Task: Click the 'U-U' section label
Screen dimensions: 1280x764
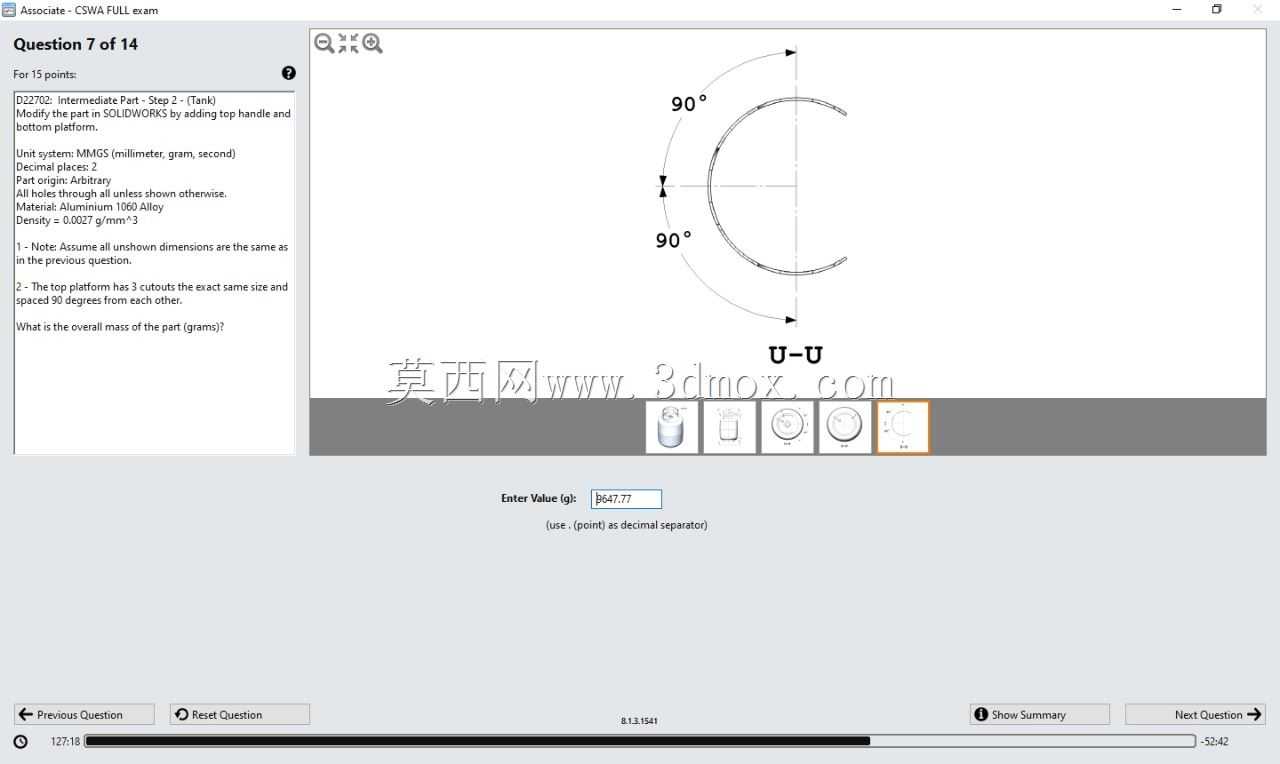Action: tap(796, 355)
